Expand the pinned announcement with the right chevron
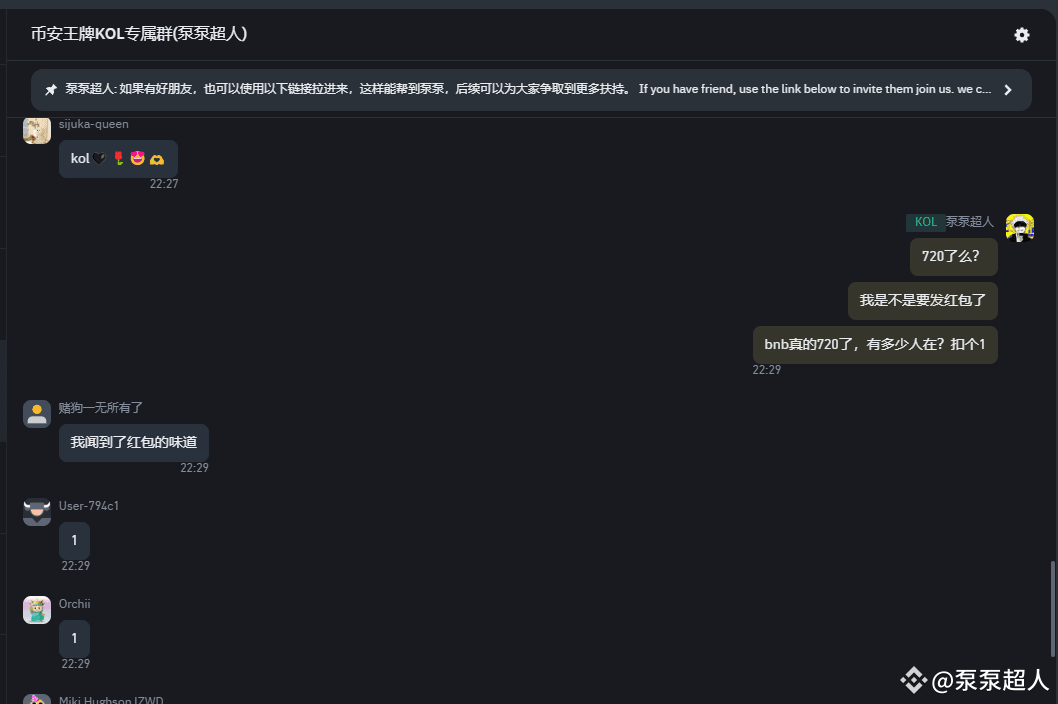The height and width of the screenshot is (704, 1058). click(x=1008, y=89)
